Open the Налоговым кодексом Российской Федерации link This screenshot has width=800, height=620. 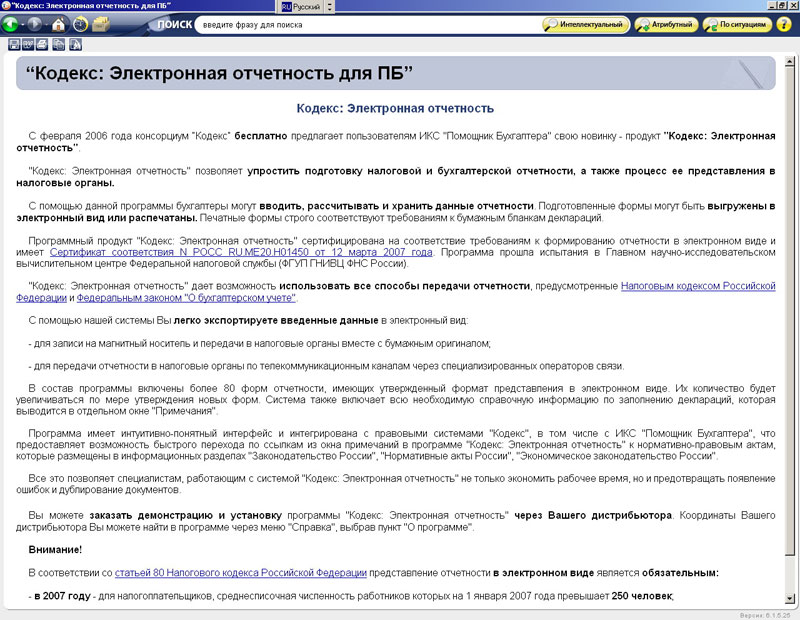pos(697,285)
